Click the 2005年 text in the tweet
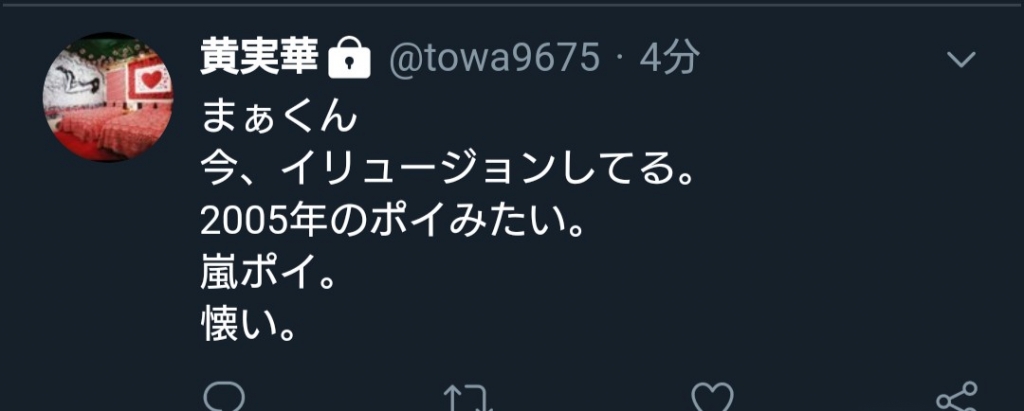This screenshot has height=411, width=1024. click(x=261, y=223)
